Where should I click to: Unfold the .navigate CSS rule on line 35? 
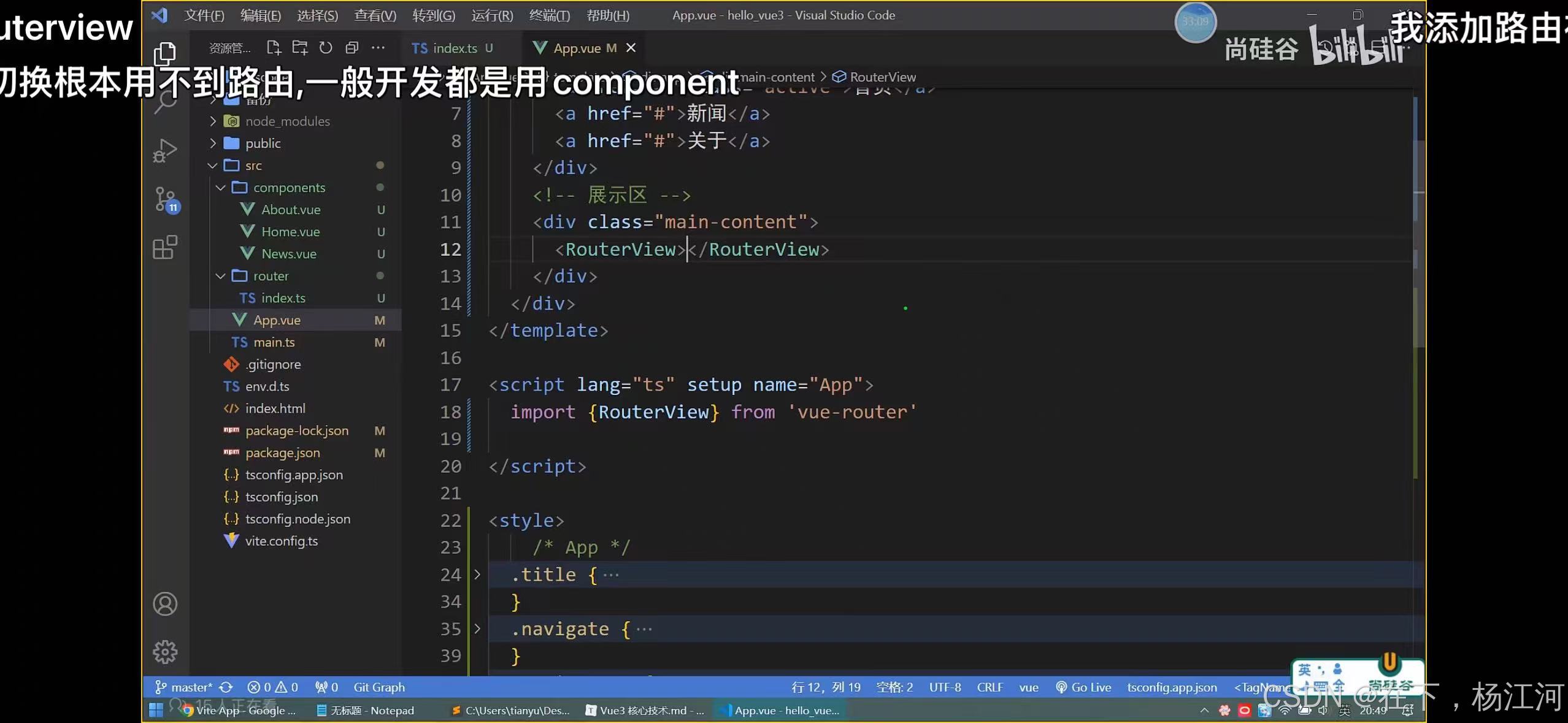click(x=477, y=629)
